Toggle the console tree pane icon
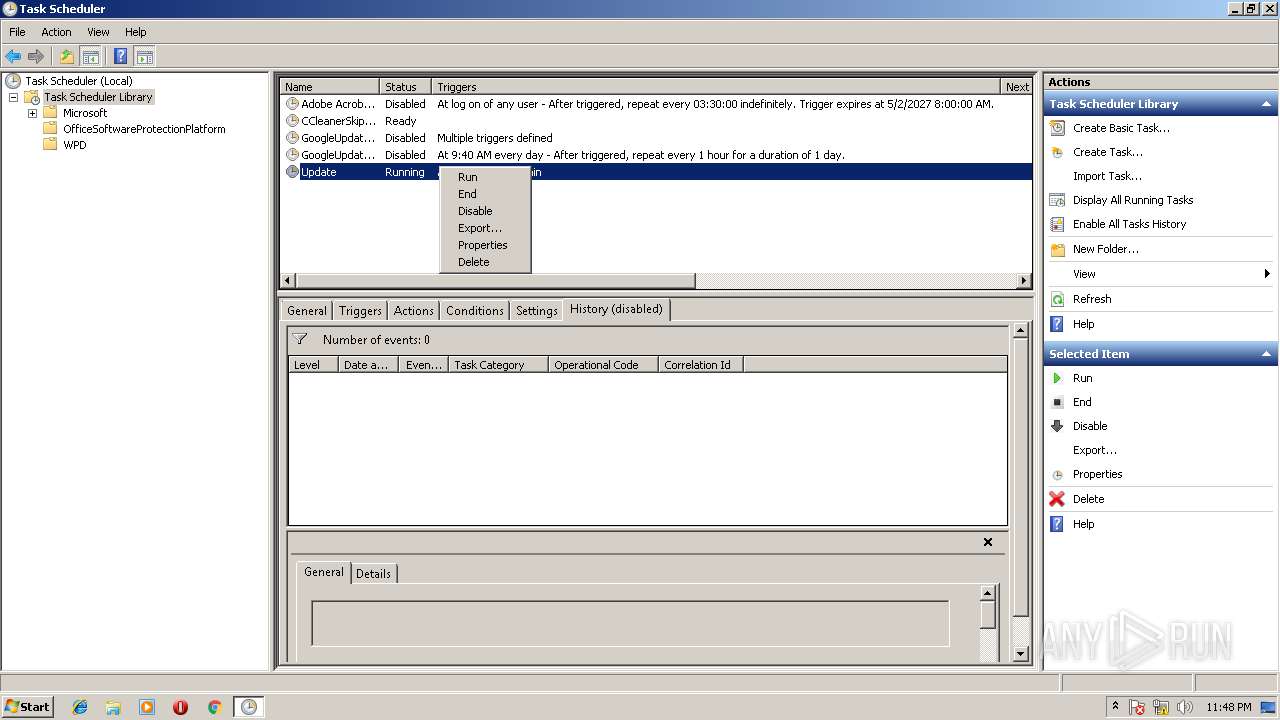The image size is (1280, 720). coord(90,57)
